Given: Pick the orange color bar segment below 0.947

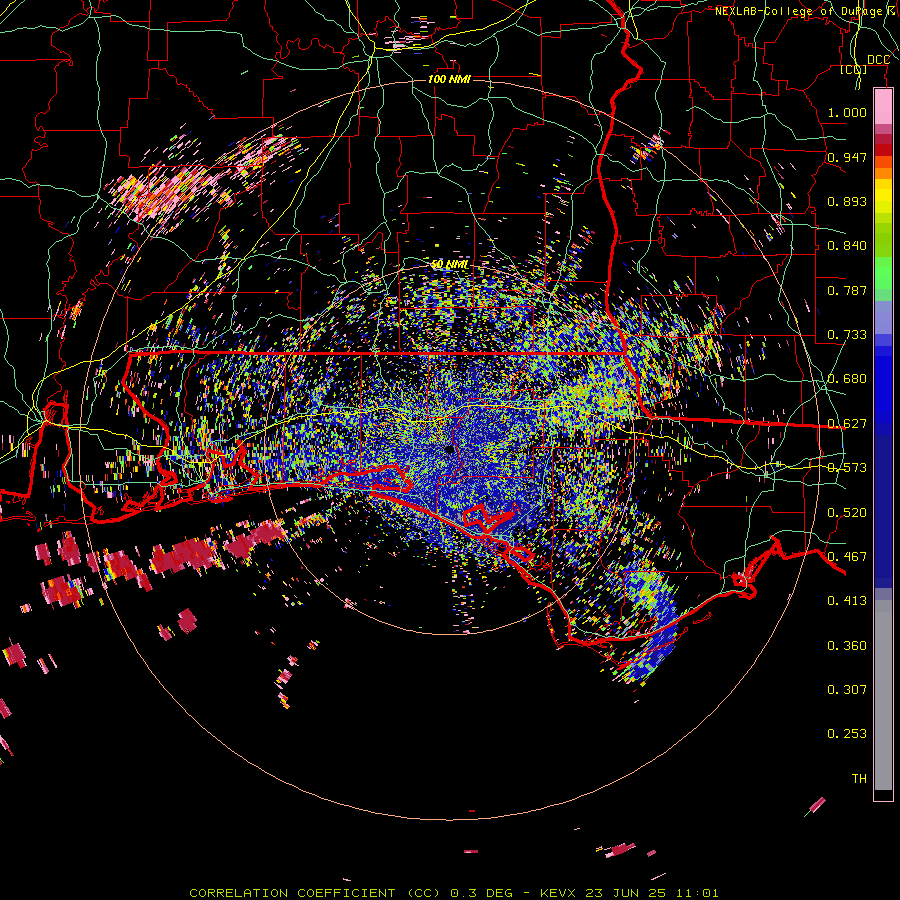Looking at the screenshot, I should tap(883, 173).
